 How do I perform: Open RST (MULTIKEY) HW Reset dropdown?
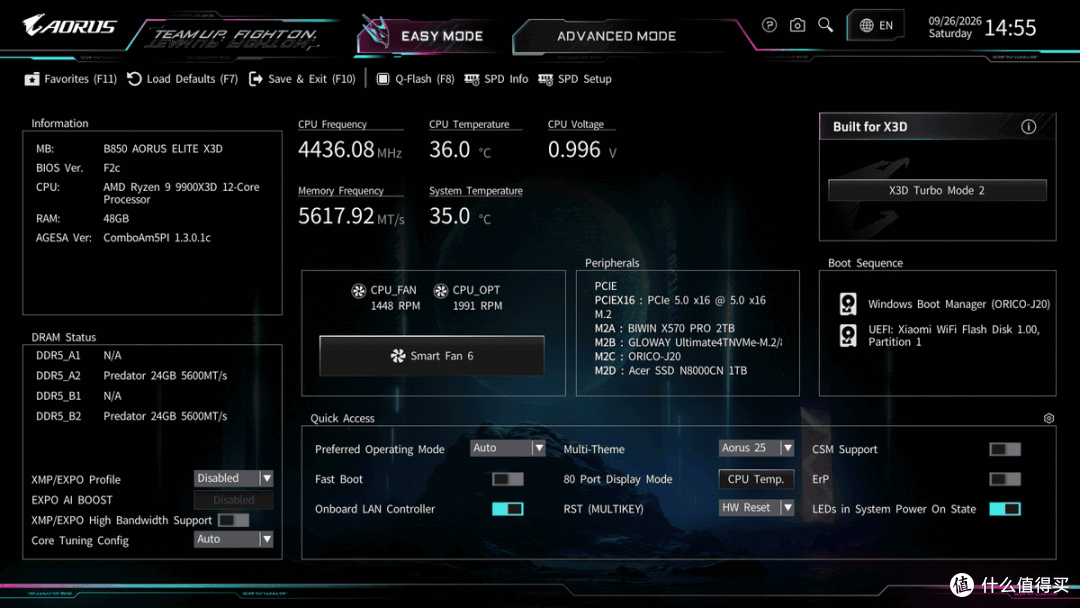click(756, 507)
